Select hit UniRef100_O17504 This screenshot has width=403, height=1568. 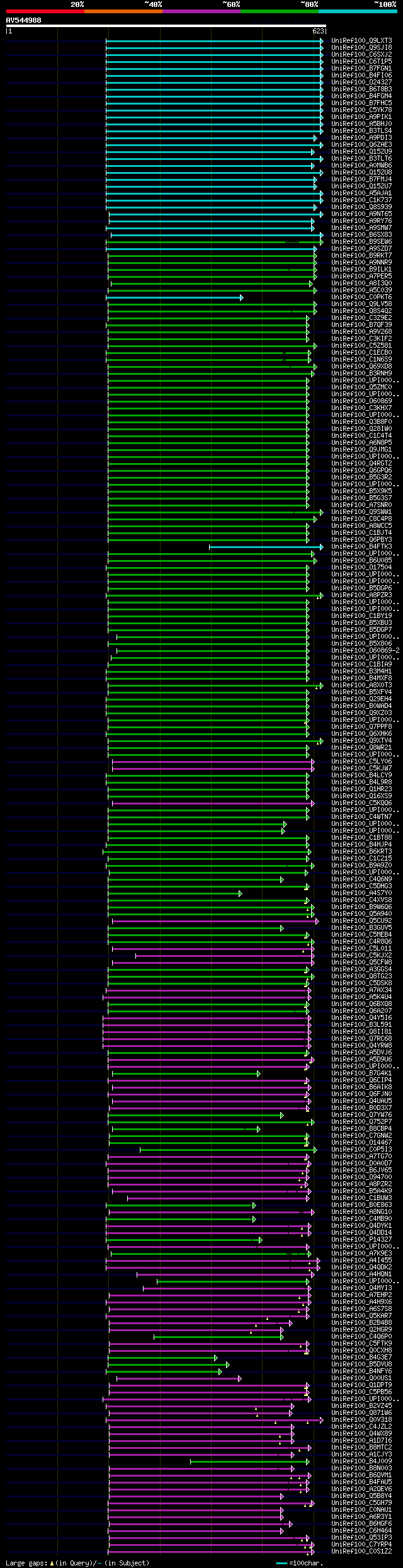click(x=361, y=568)
